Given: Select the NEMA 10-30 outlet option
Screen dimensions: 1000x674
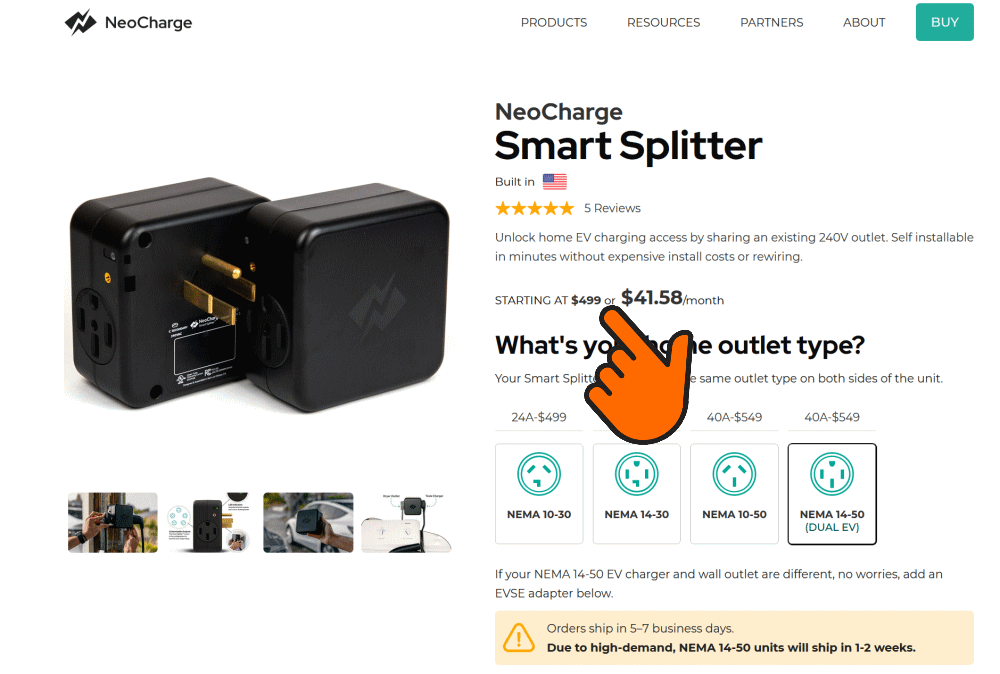Looking at the screenshot, I should pos(539,494).
